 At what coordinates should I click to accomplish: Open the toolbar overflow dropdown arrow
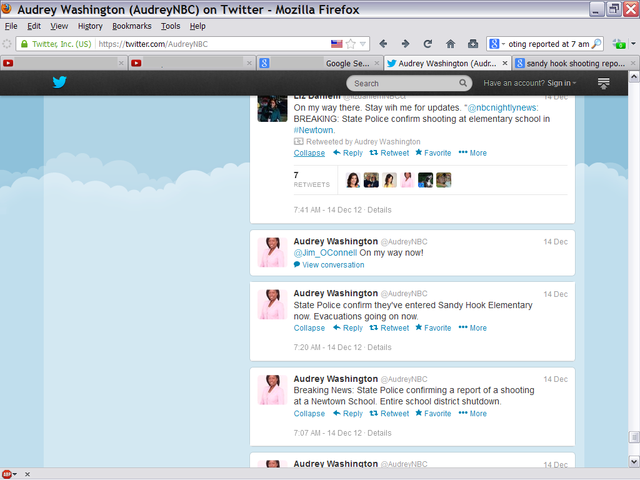633,44
